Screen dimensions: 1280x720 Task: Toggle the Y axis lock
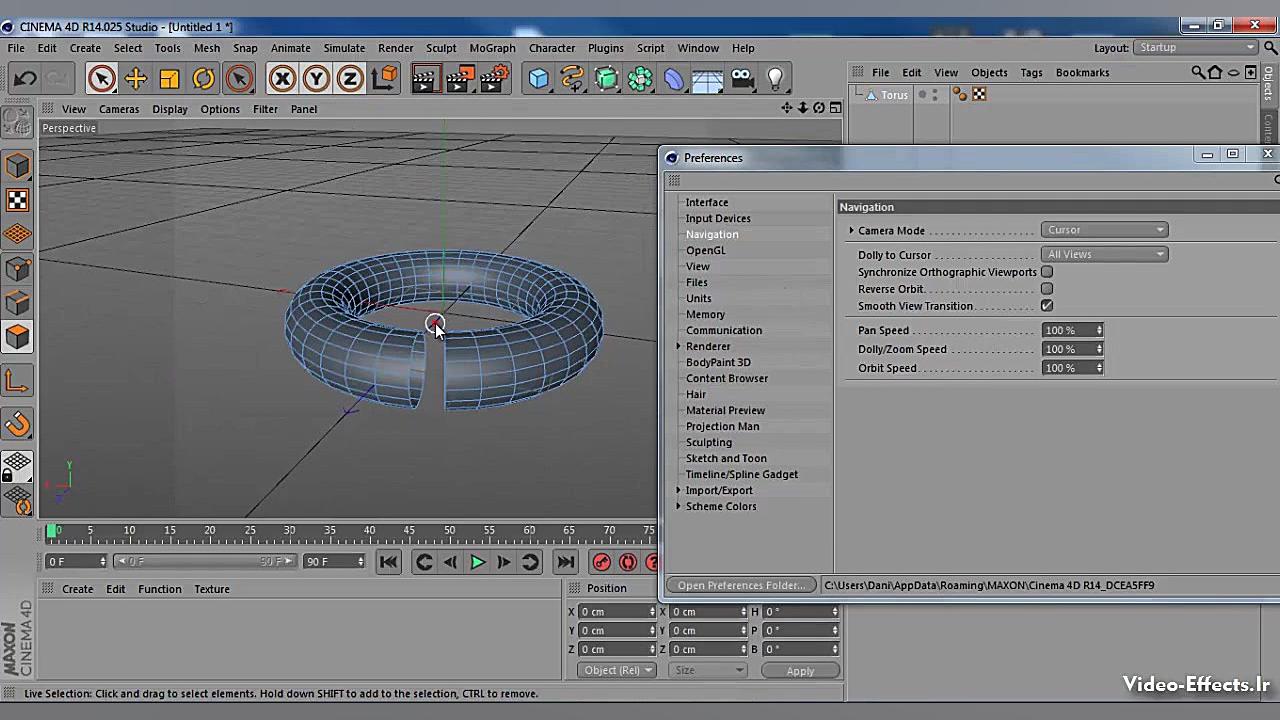(x=316, y=79)
